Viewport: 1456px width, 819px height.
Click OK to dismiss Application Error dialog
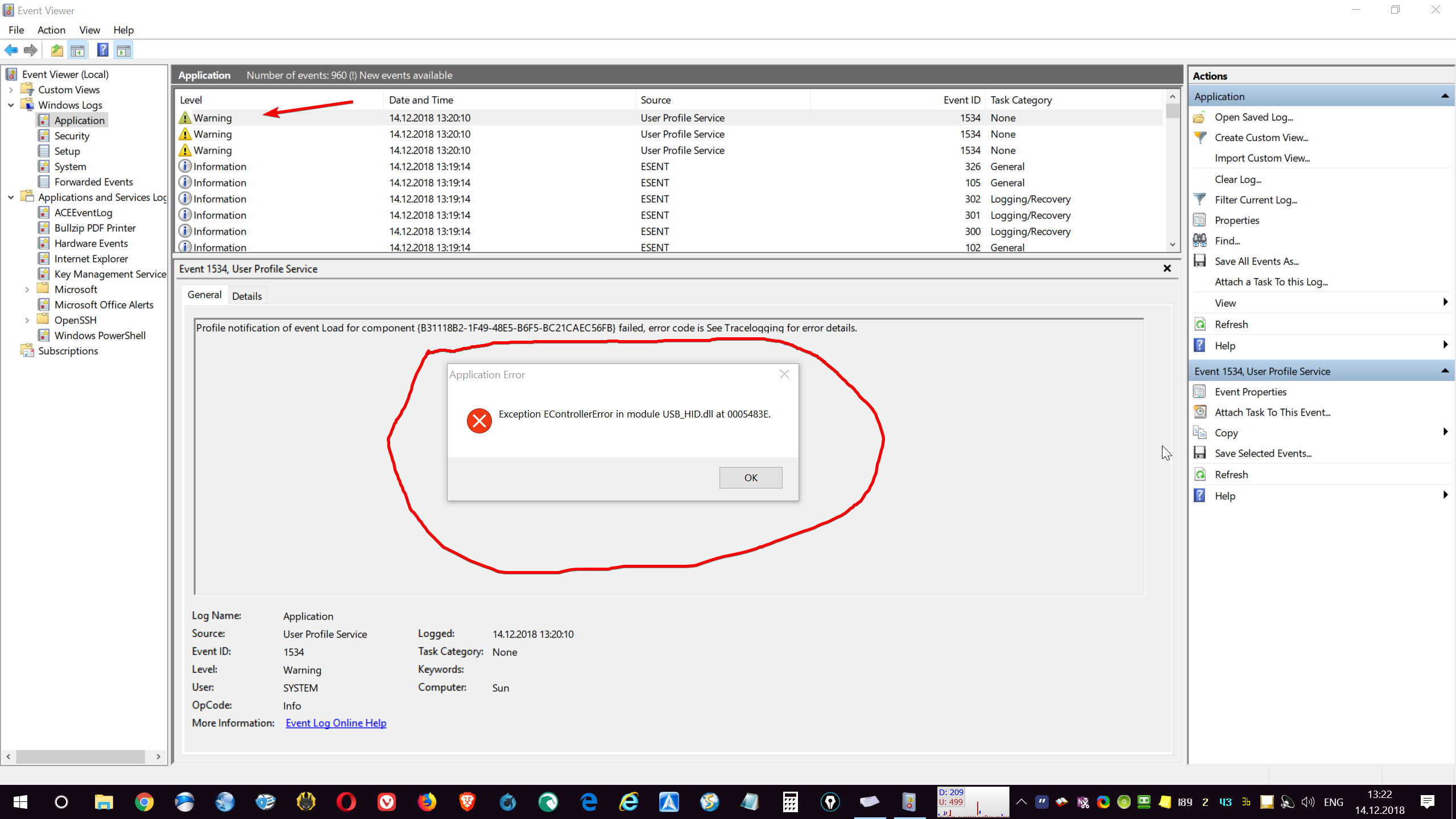(x=750, y=477)
